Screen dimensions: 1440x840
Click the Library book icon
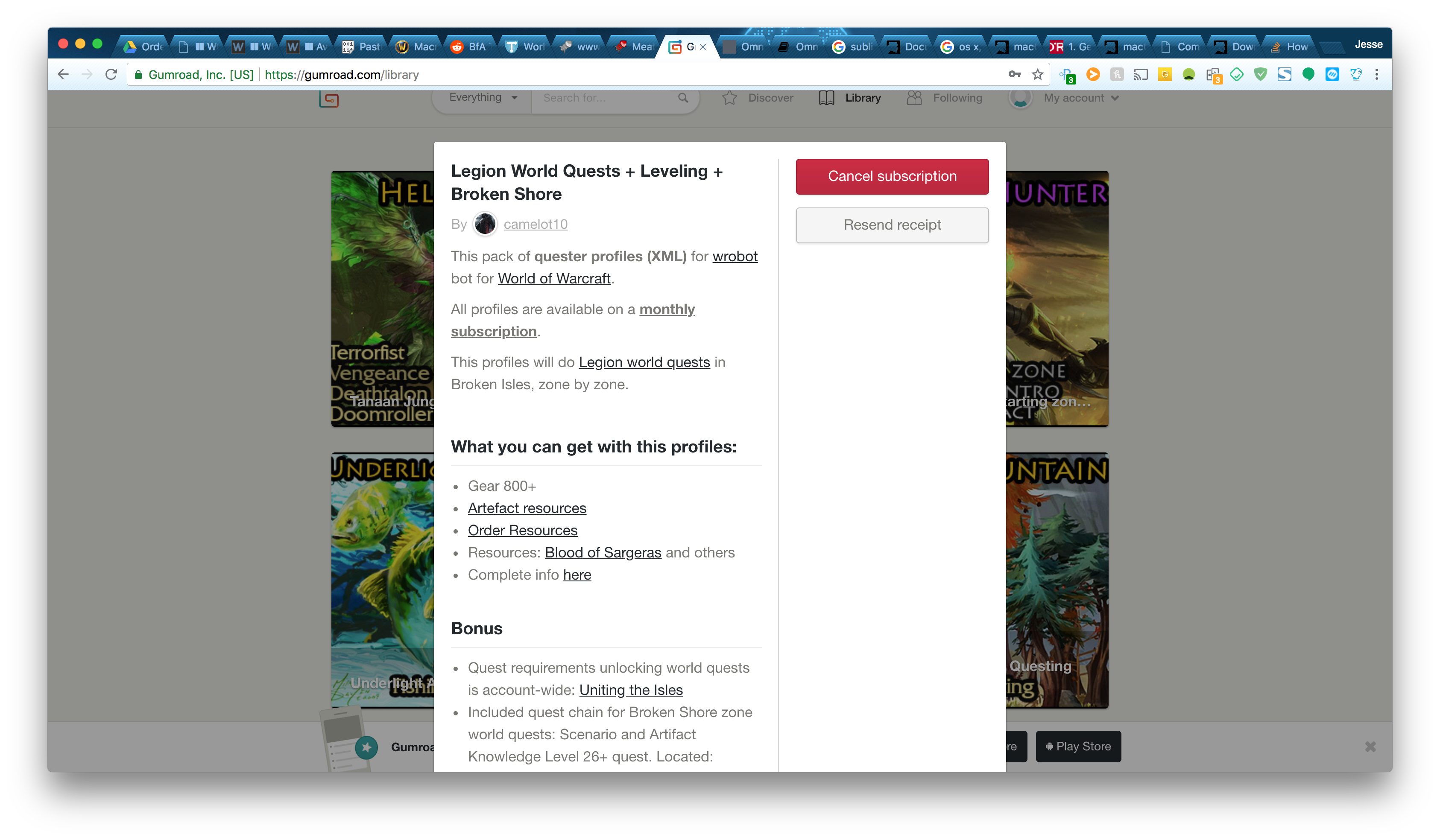826,98
